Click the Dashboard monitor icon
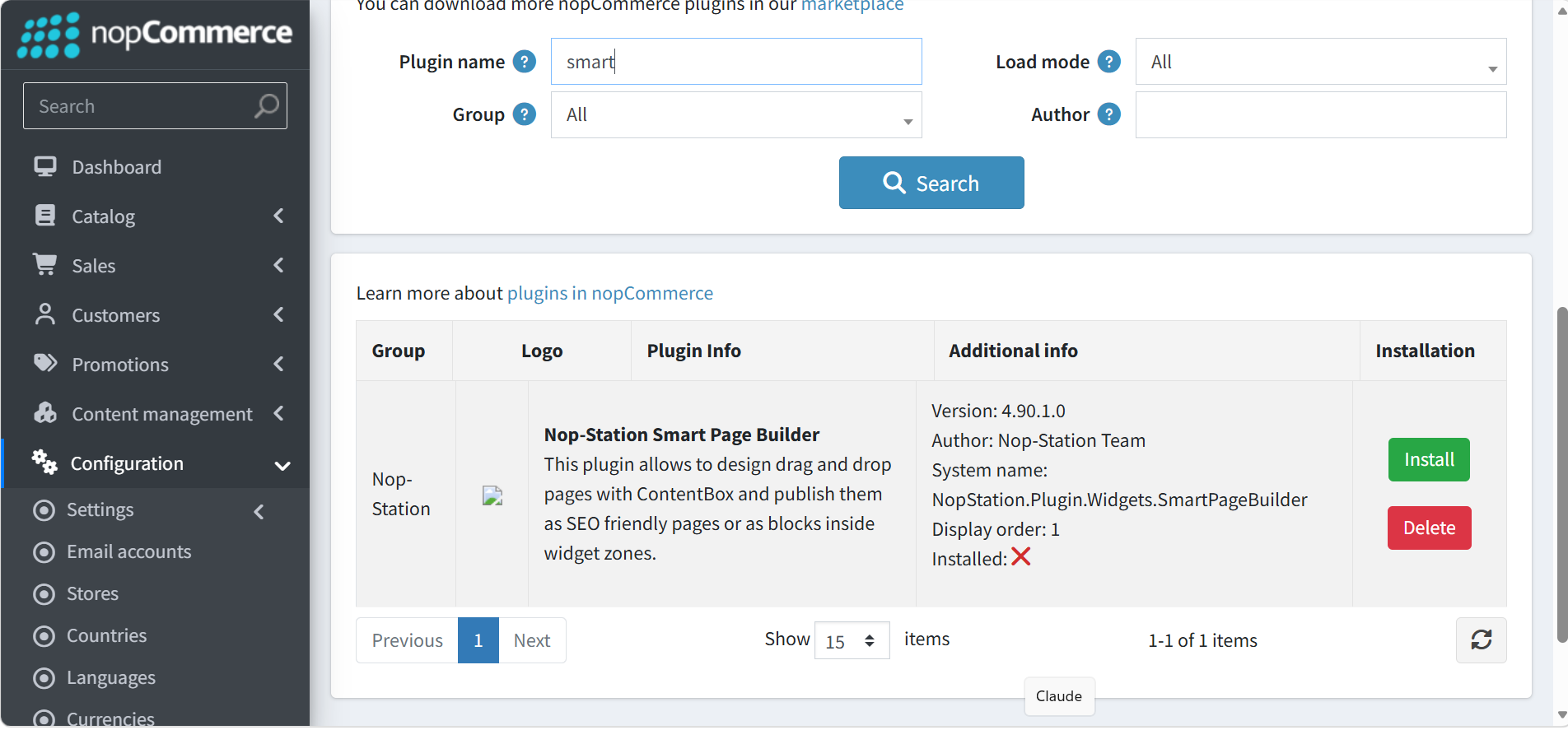 [x=45, y=166]
